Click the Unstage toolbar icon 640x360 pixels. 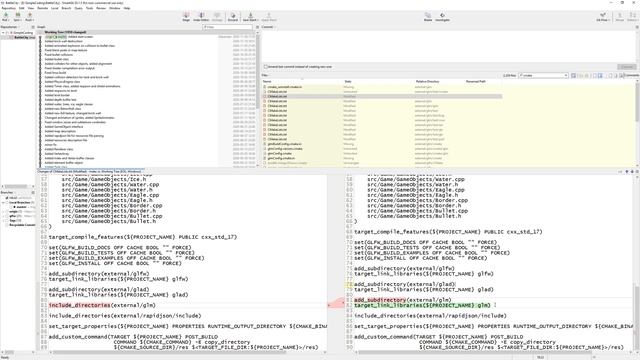217,16
